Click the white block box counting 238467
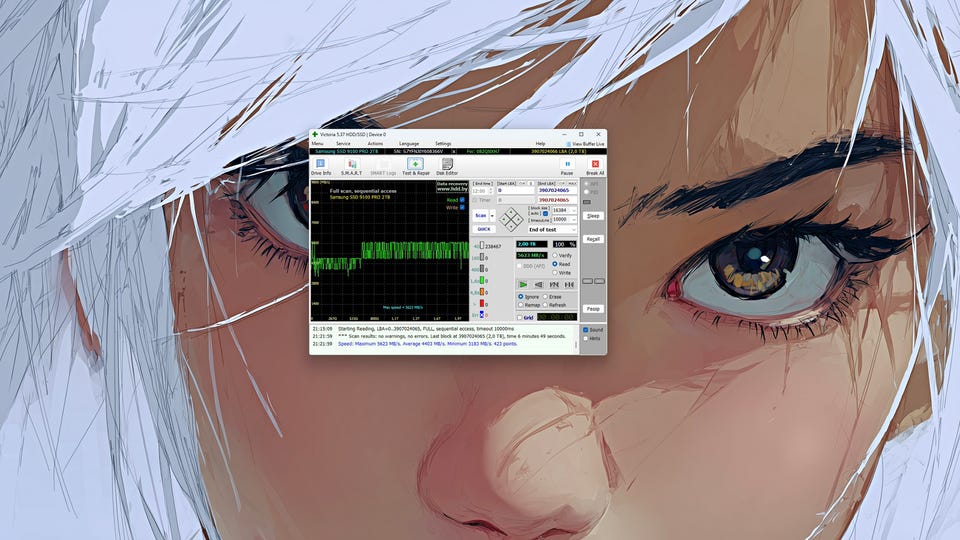960x540 pixels. pyautogui.click(x=482, y=245)
